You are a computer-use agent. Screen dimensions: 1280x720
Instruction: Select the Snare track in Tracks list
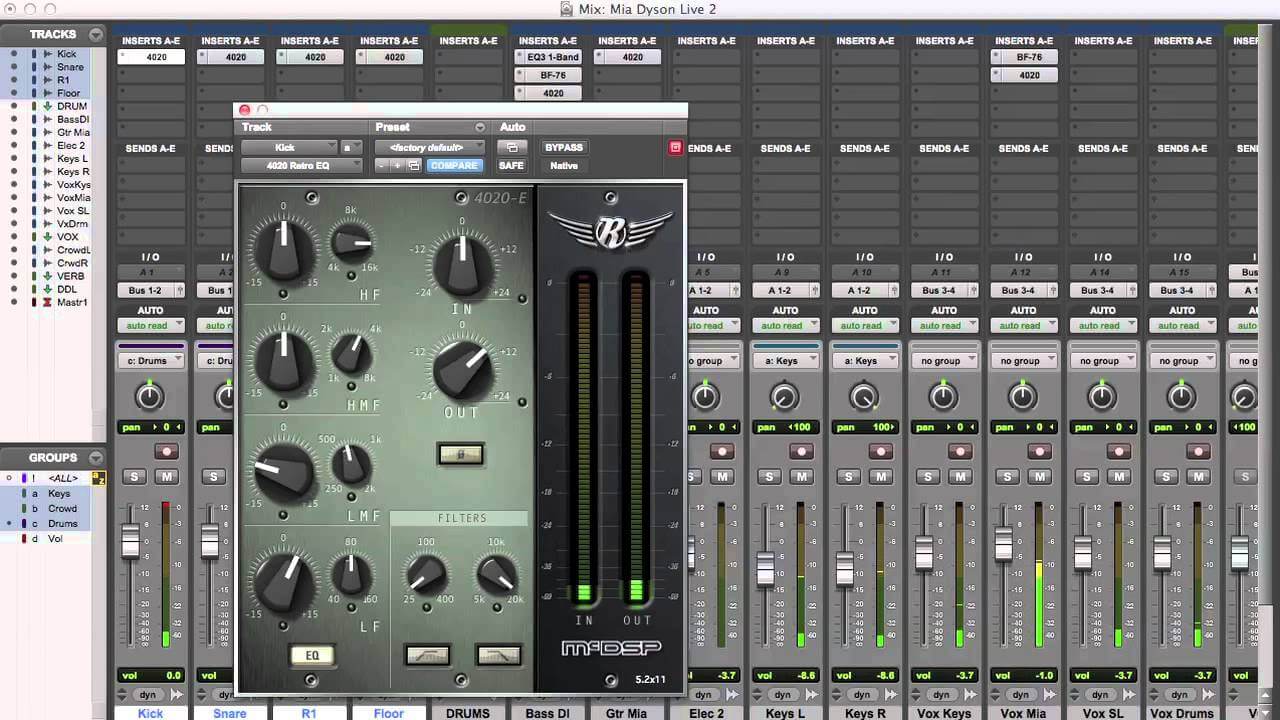(70, 67)
